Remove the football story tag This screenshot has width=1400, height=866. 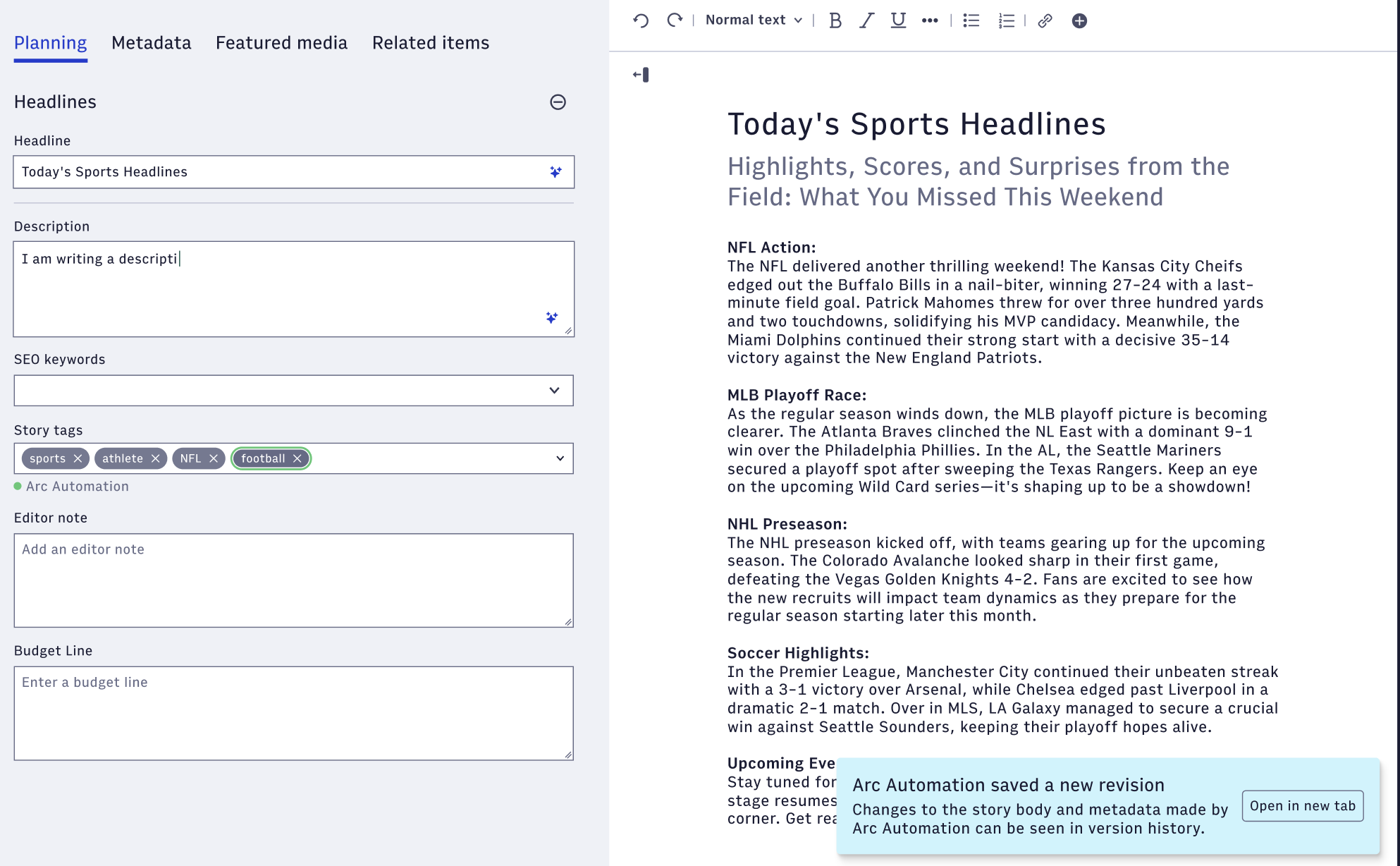[x=297, y=458]
